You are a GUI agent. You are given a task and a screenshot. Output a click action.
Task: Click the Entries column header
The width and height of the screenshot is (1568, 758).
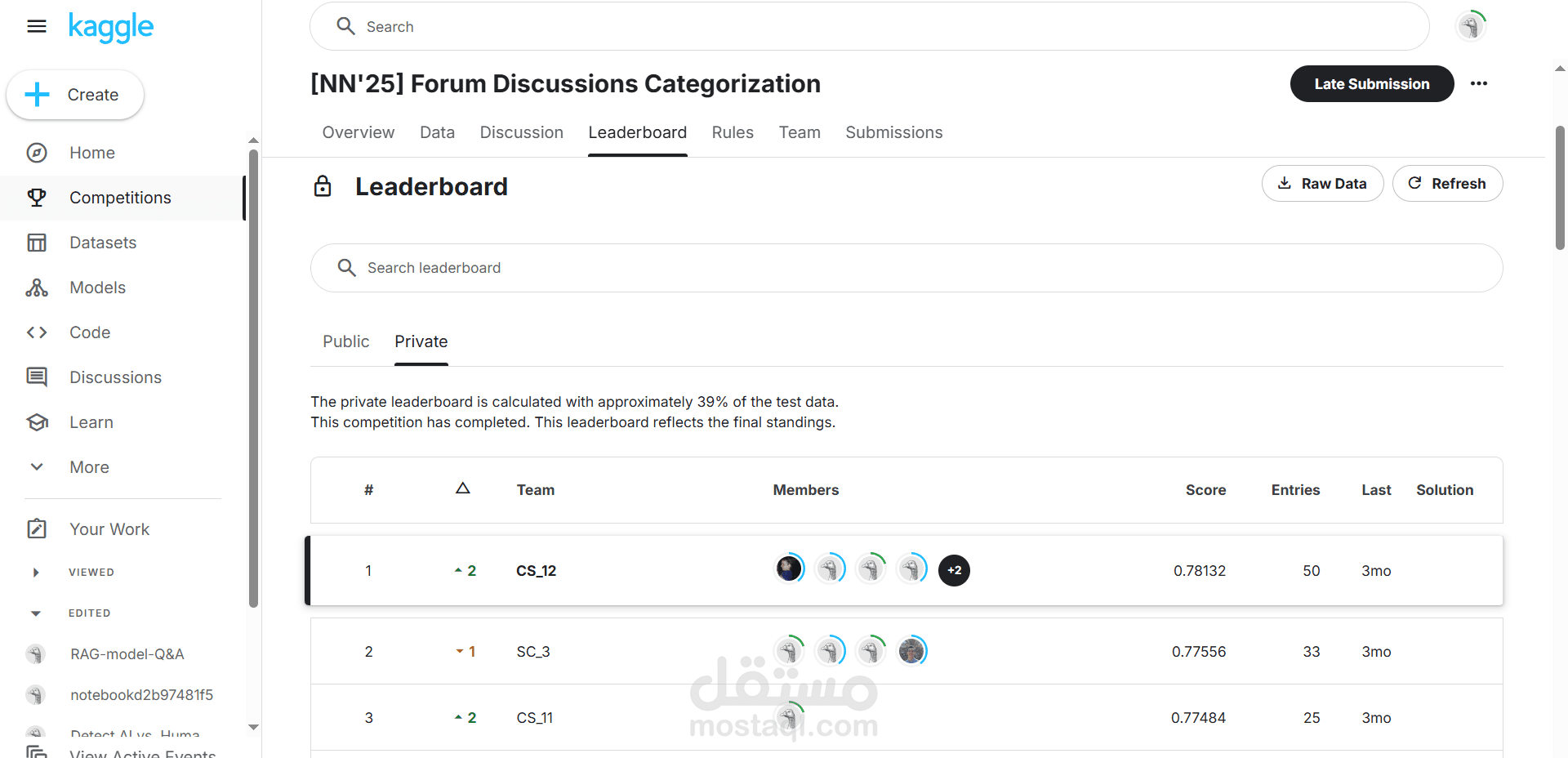[1295, 490]
